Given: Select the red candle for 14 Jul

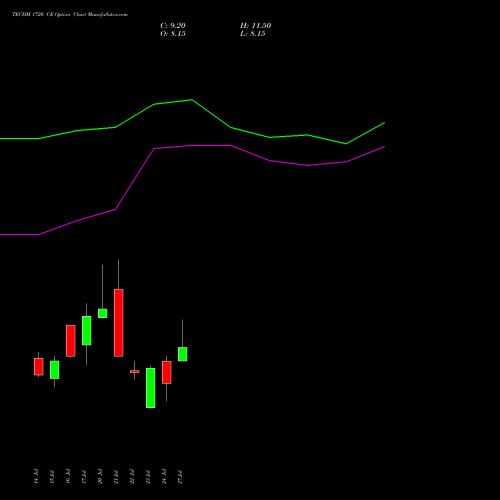Looking at the screenshot, I should click(39, 367).
